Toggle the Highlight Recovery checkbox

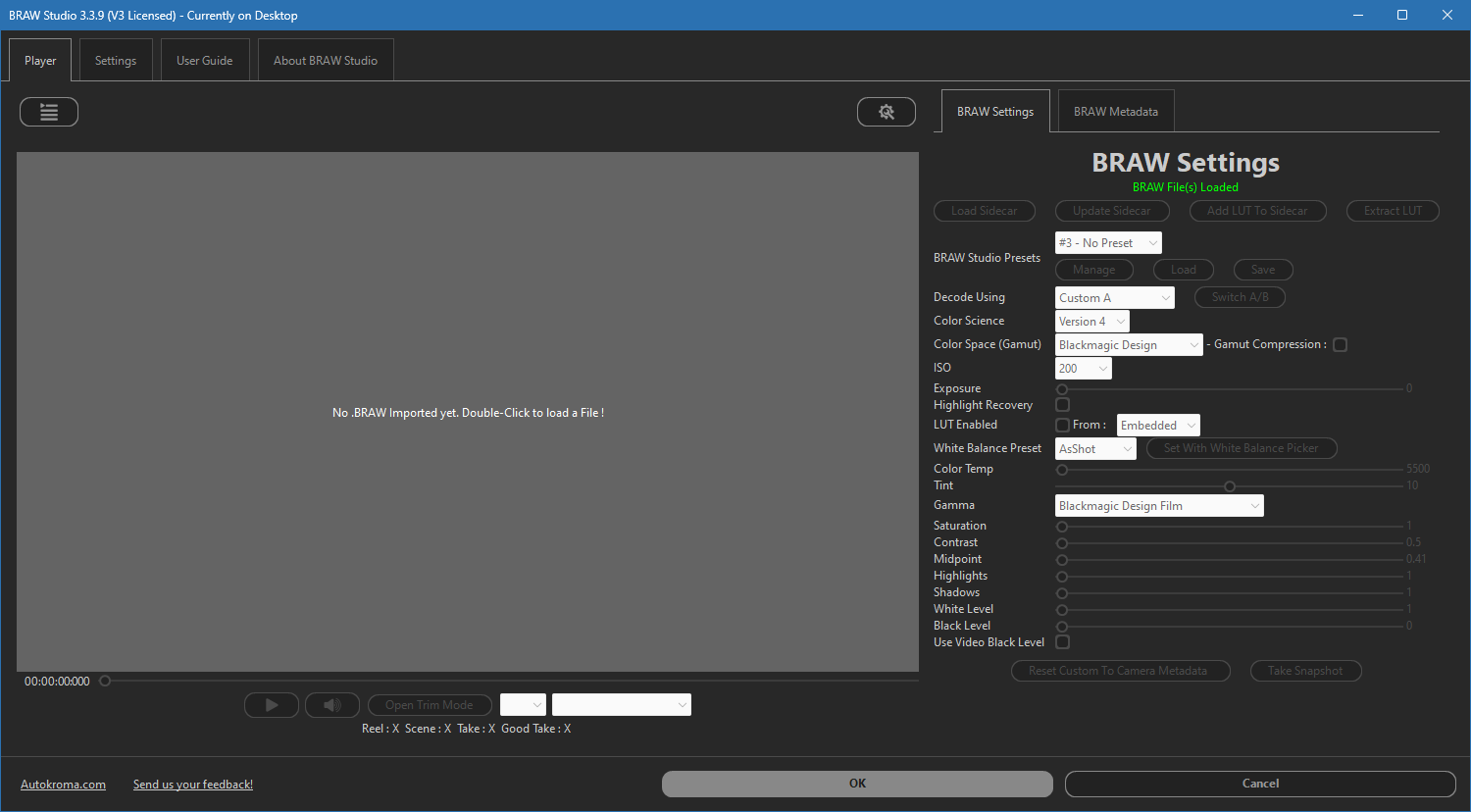(x=1062, y=405)
